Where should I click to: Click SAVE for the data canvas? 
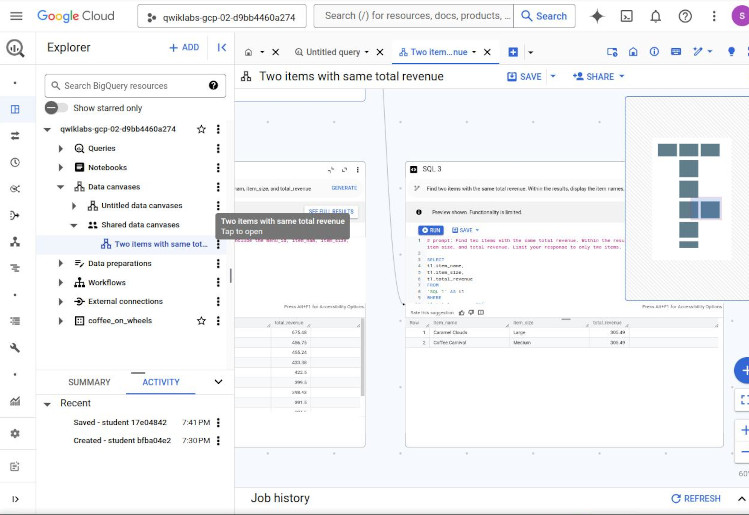click(524, 76)
